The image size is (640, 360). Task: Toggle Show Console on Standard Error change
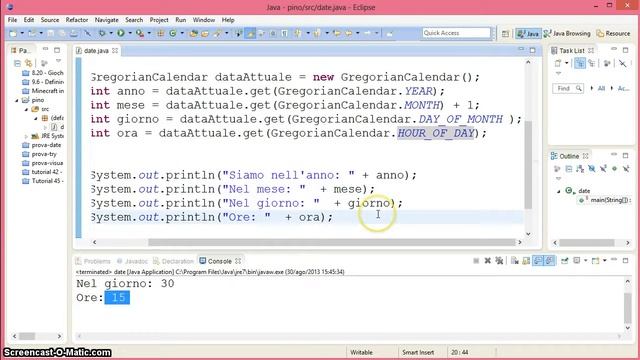pos(549,260)
